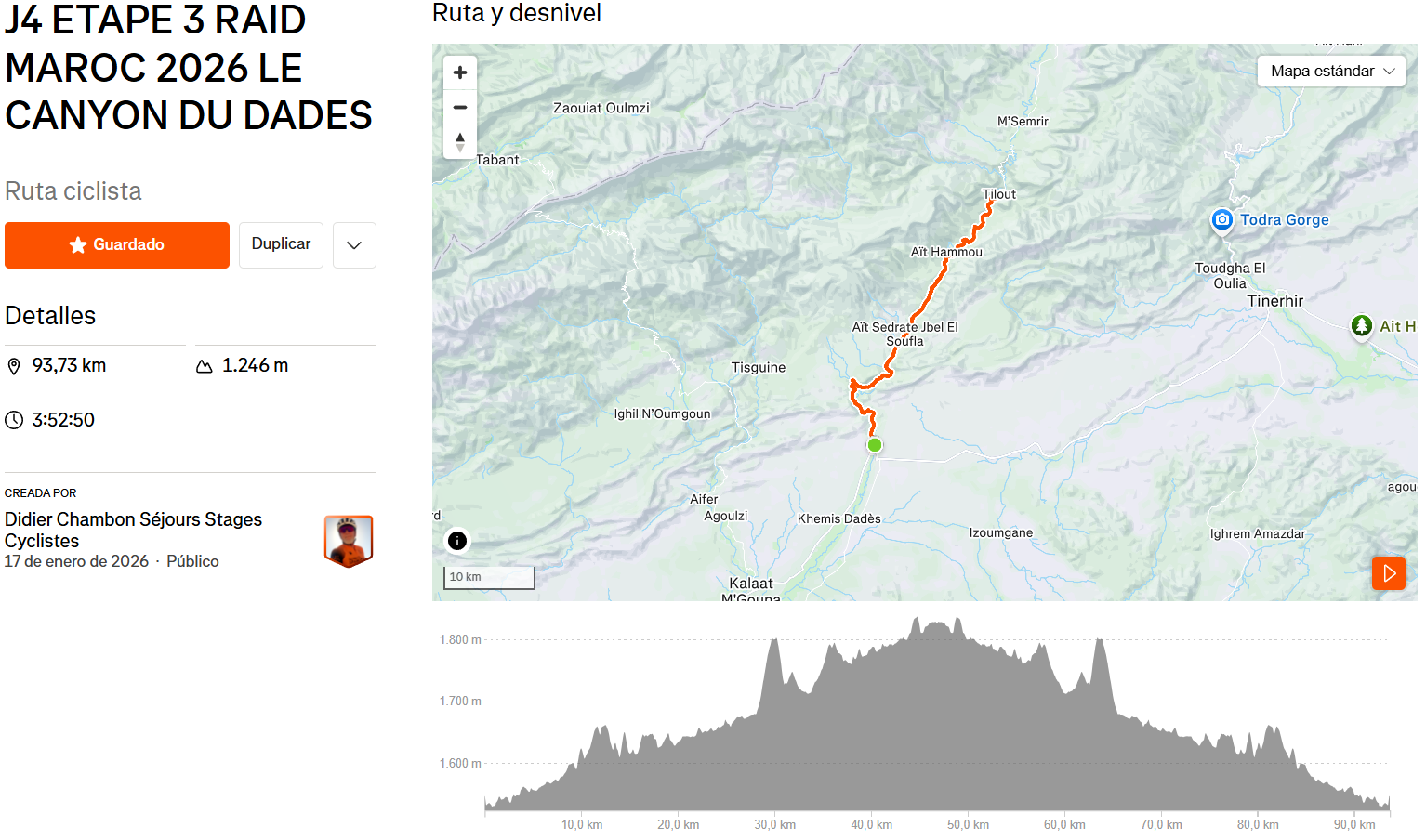Play the route flyover animation
Viewport: 1426px width, 840px height.
tap(1389, 573)
